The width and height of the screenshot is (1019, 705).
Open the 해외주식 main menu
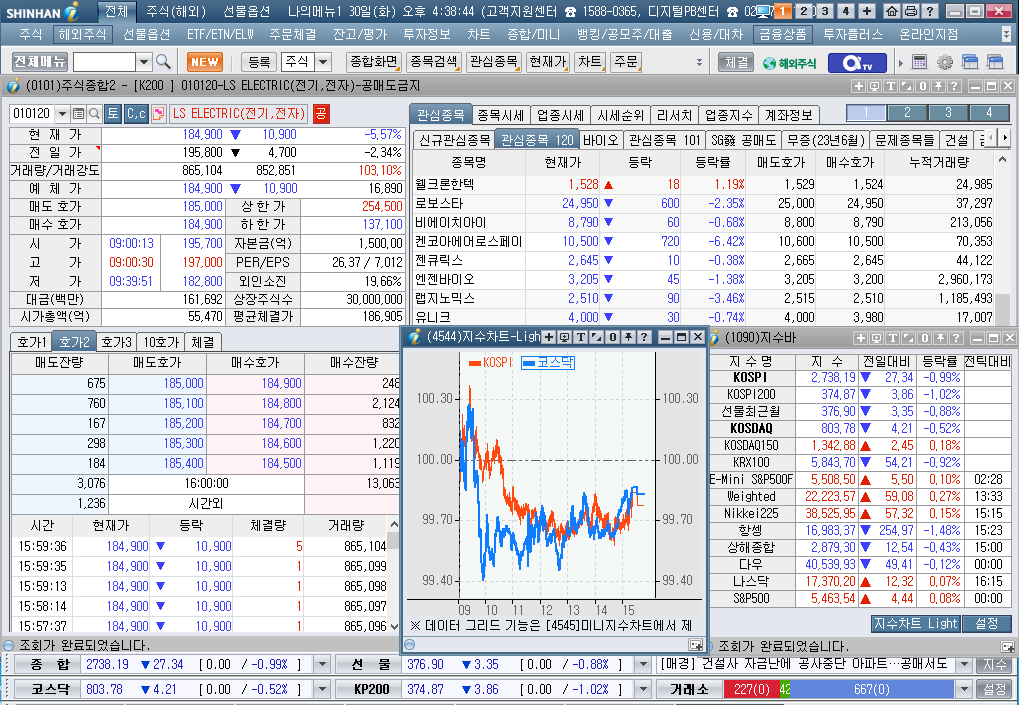[x=82, y=34]
